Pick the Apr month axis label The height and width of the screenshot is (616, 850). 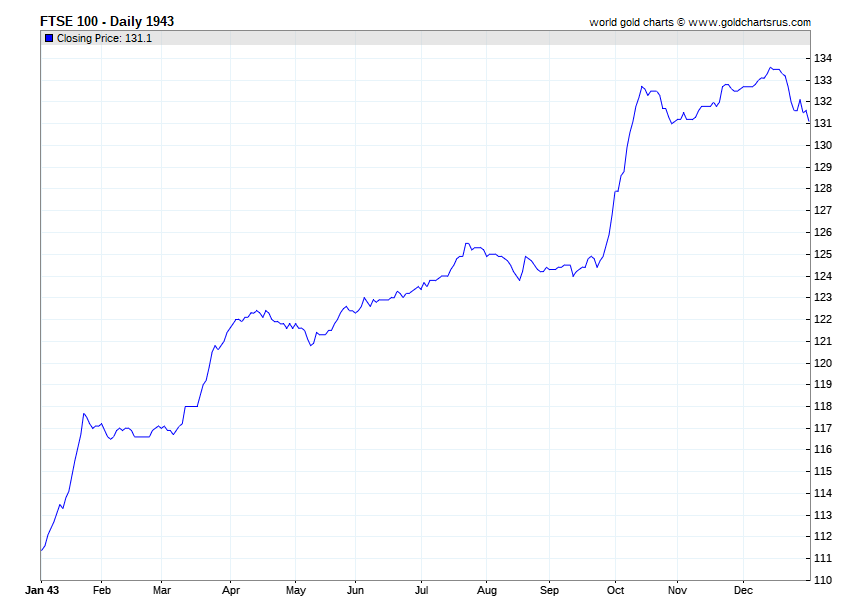click(x=230, y=590)
